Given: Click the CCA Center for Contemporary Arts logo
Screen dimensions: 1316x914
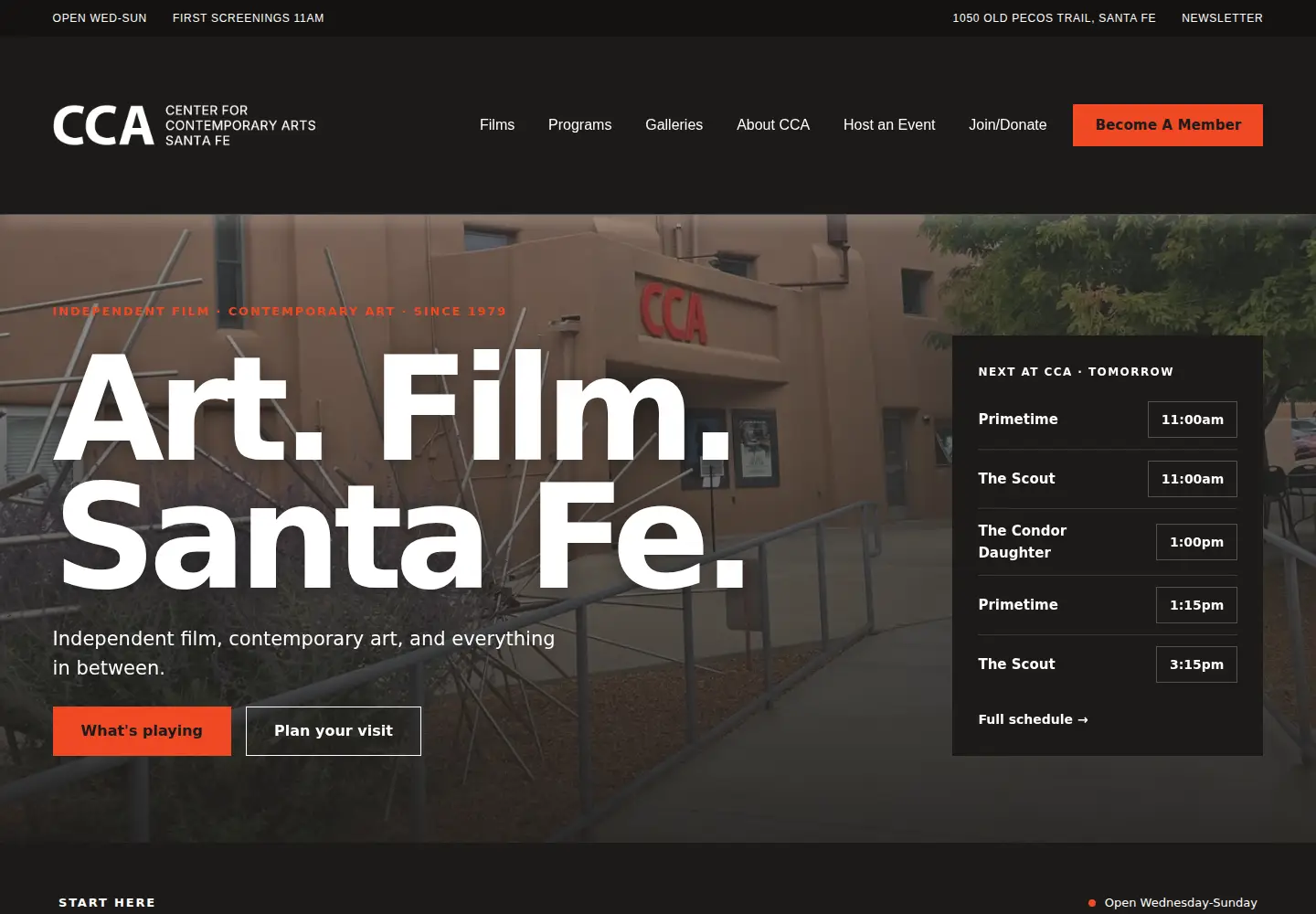Looking at the screenshot, I should [185, 125].
